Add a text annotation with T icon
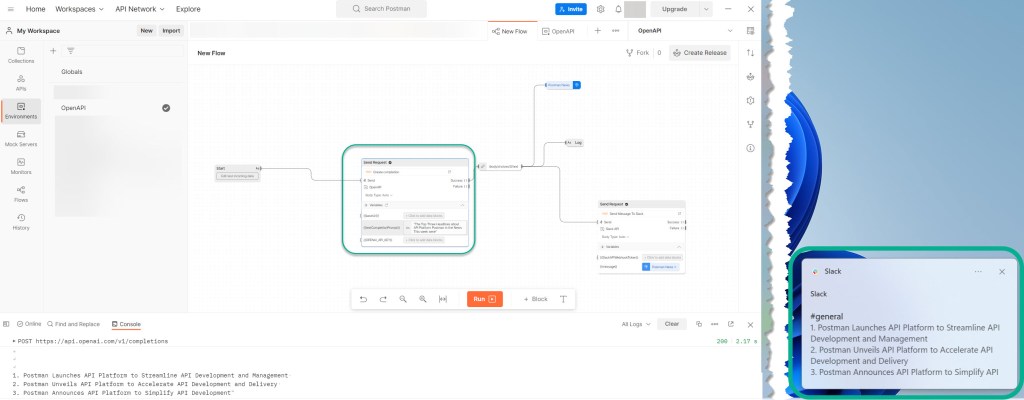This screenshot has height=400, width=1024. [x=563, y=299]
